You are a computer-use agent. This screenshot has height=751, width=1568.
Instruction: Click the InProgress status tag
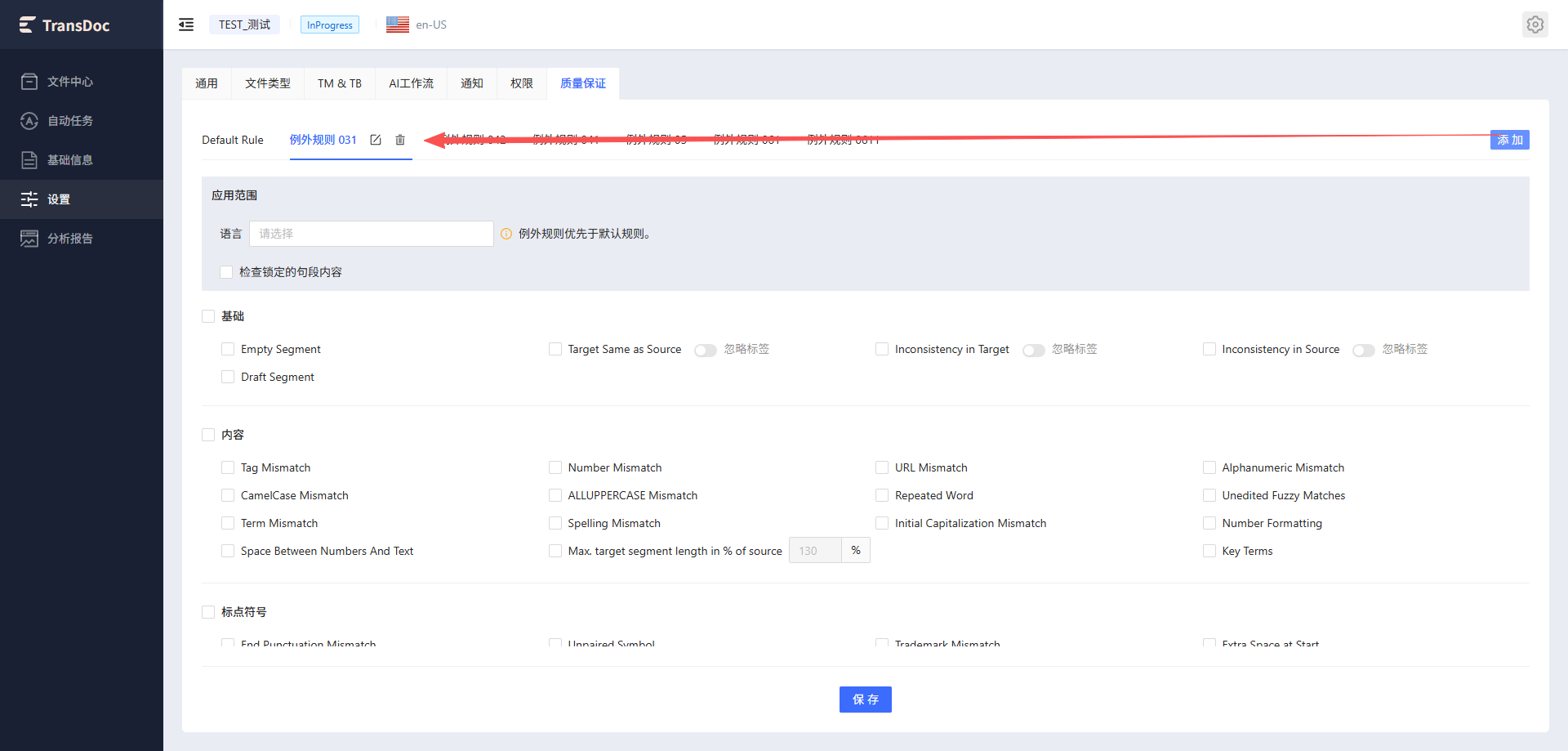coord(330,25)
